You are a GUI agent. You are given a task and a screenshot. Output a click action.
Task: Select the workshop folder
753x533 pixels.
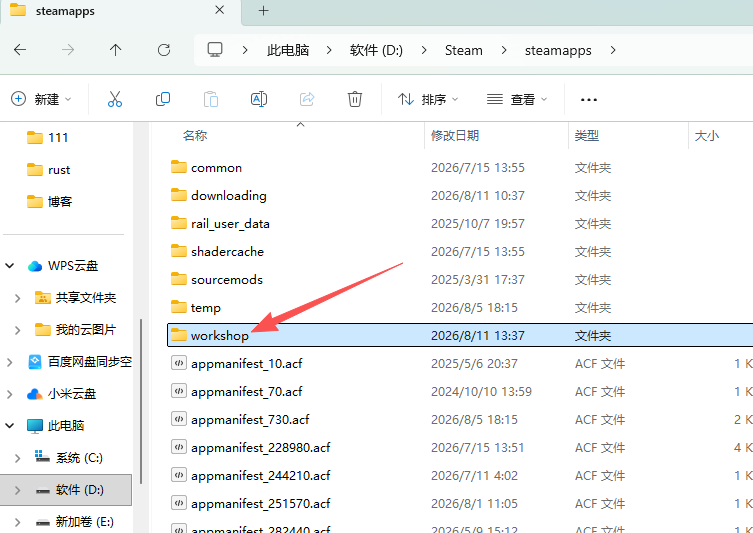click(x=460, y=335)
